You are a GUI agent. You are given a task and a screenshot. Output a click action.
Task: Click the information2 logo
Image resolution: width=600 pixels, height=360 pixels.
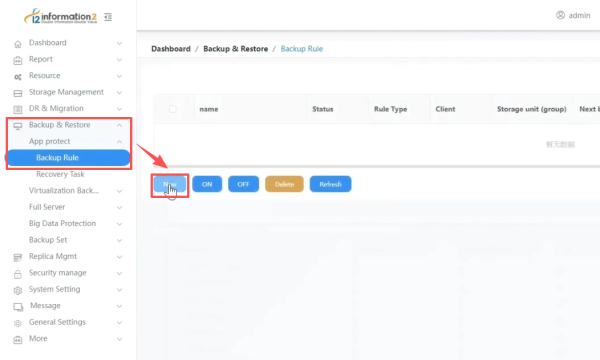[60, 16]
